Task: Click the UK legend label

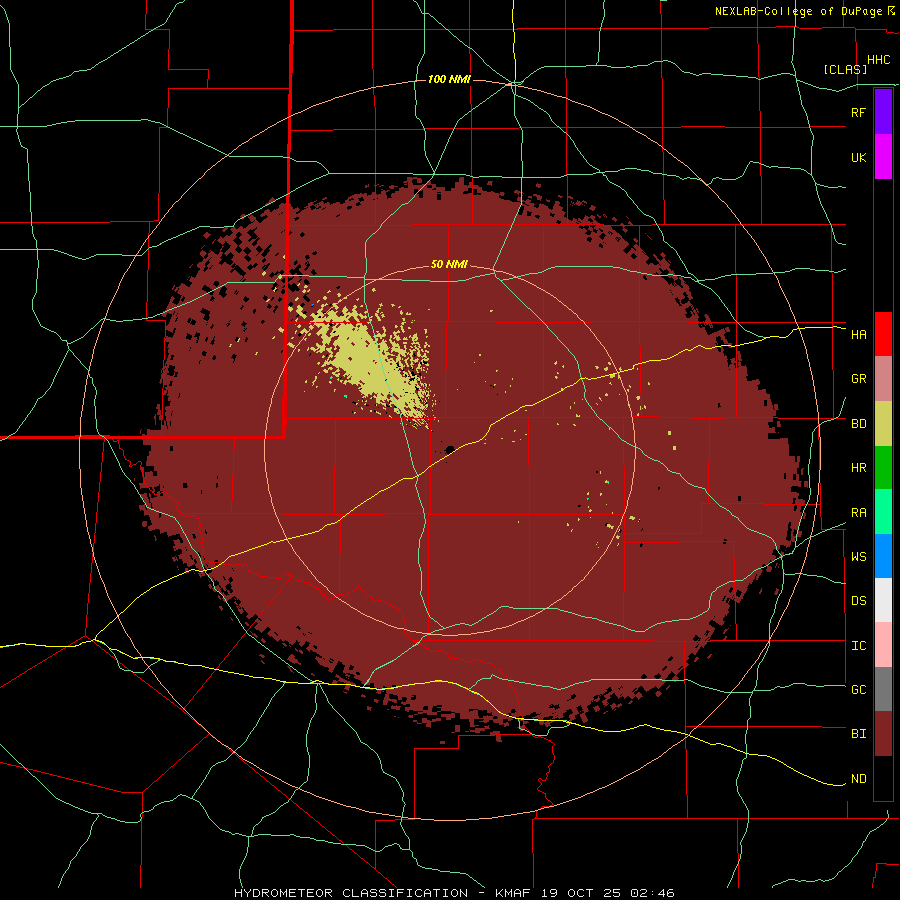Action: point(858,157)
